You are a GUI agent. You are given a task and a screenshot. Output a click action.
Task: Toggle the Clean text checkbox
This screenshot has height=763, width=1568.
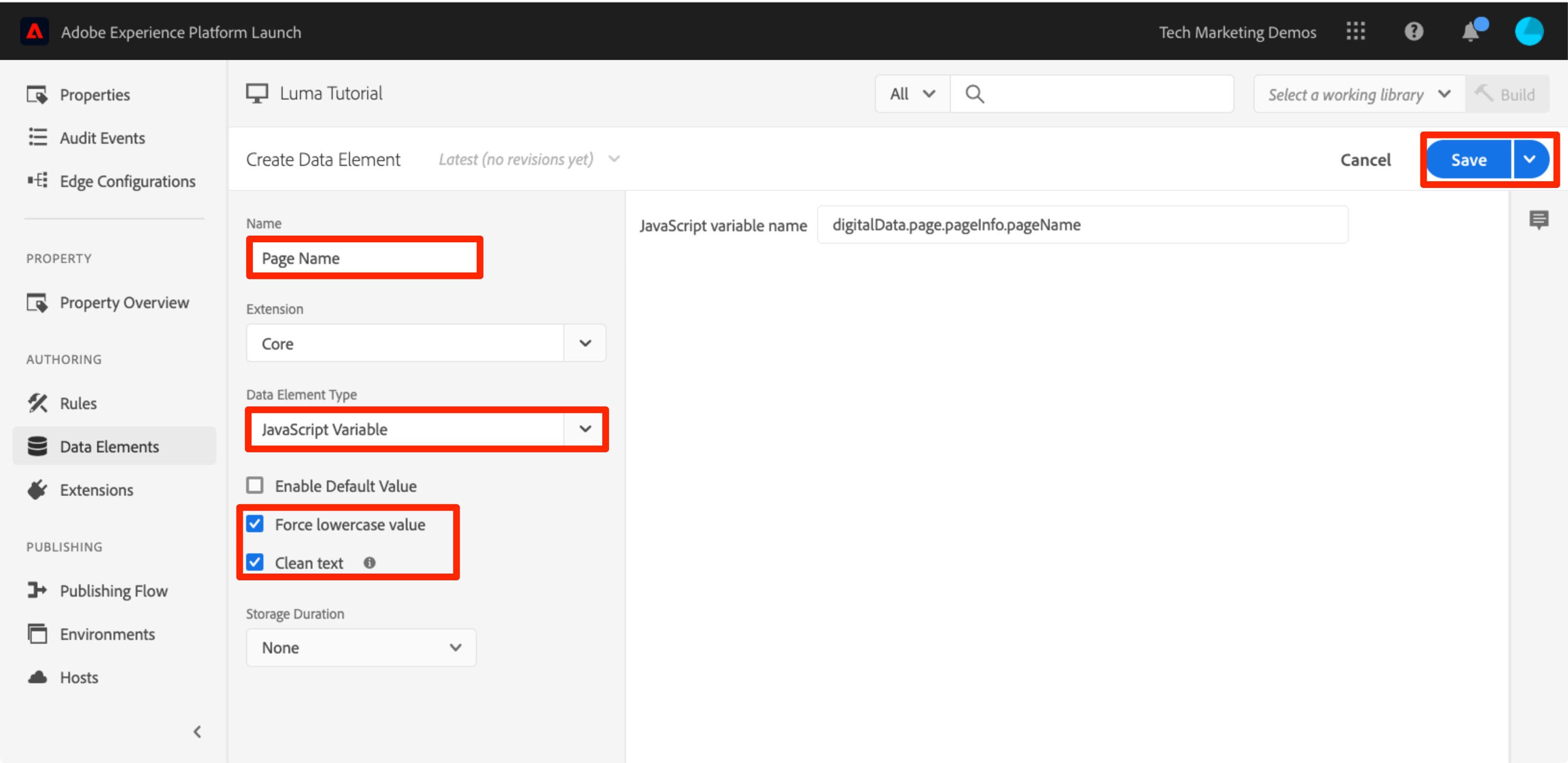point(255,562)
